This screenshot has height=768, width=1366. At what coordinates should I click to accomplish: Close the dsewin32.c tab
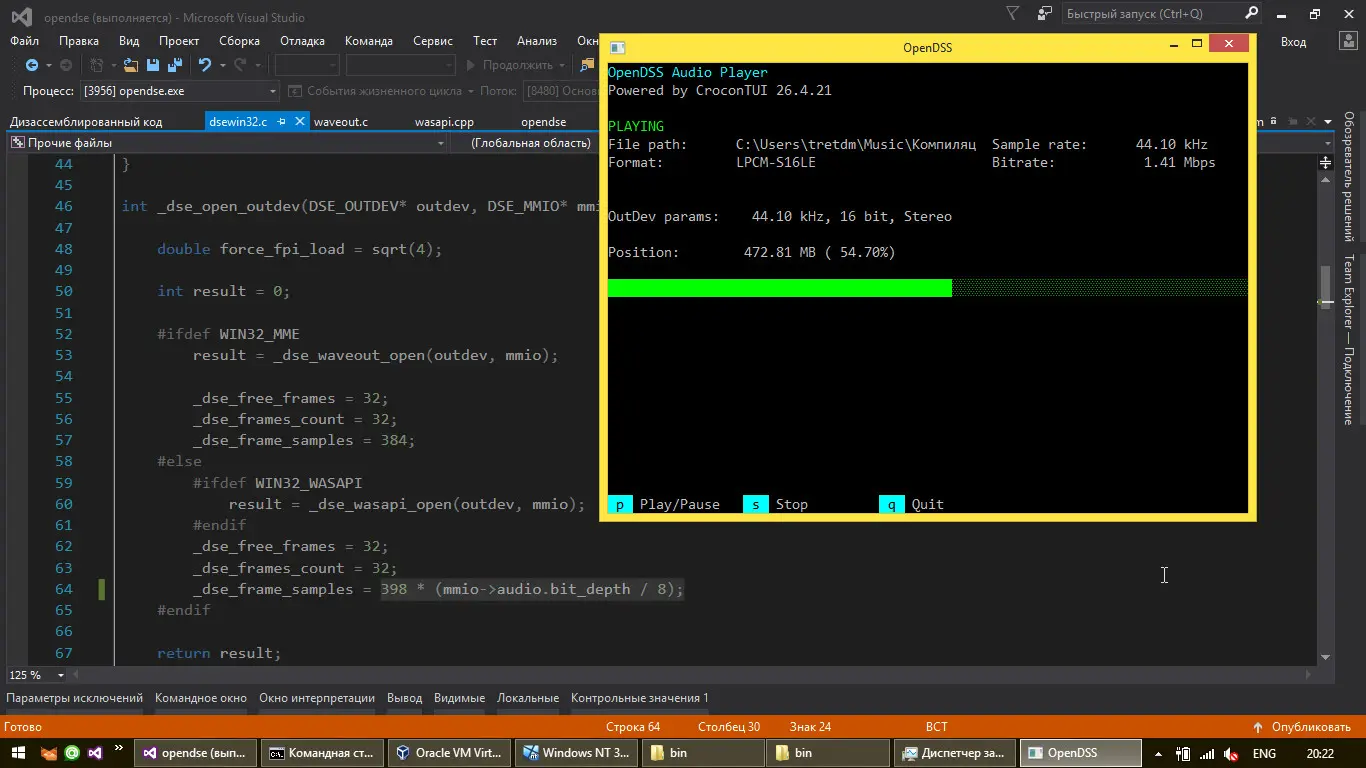coord(299,122)
